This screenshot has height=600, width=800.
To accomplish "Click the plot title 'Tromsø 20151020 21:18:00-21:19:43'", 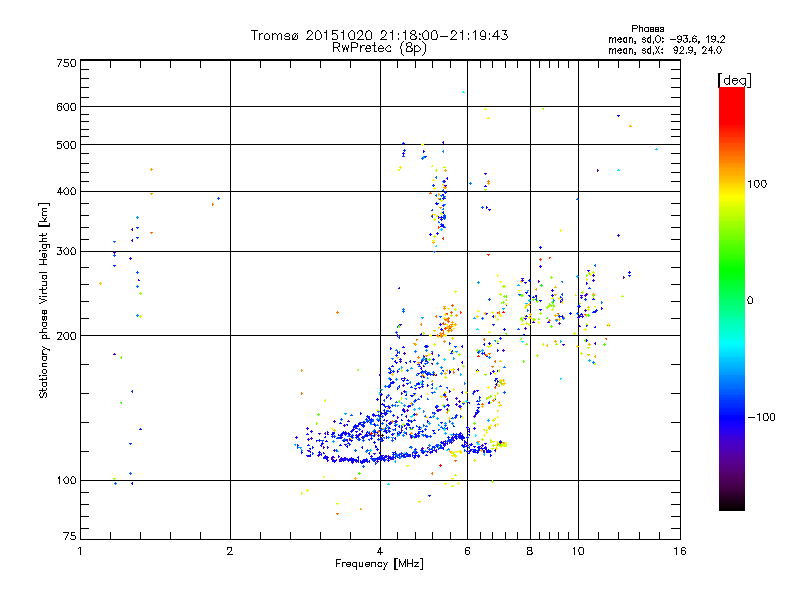I will pyautogui.click(x=379, y=35).
